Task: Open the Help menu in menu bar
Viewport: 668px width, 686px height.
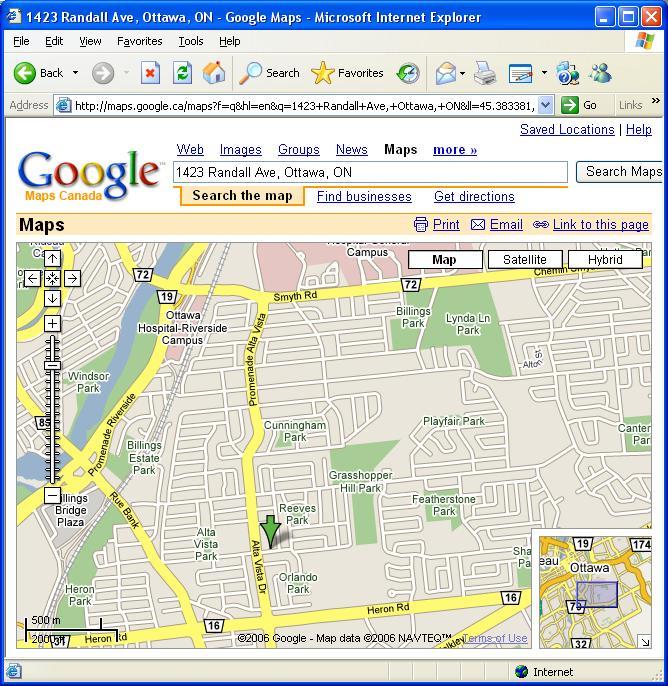Action: pos(230,41)
